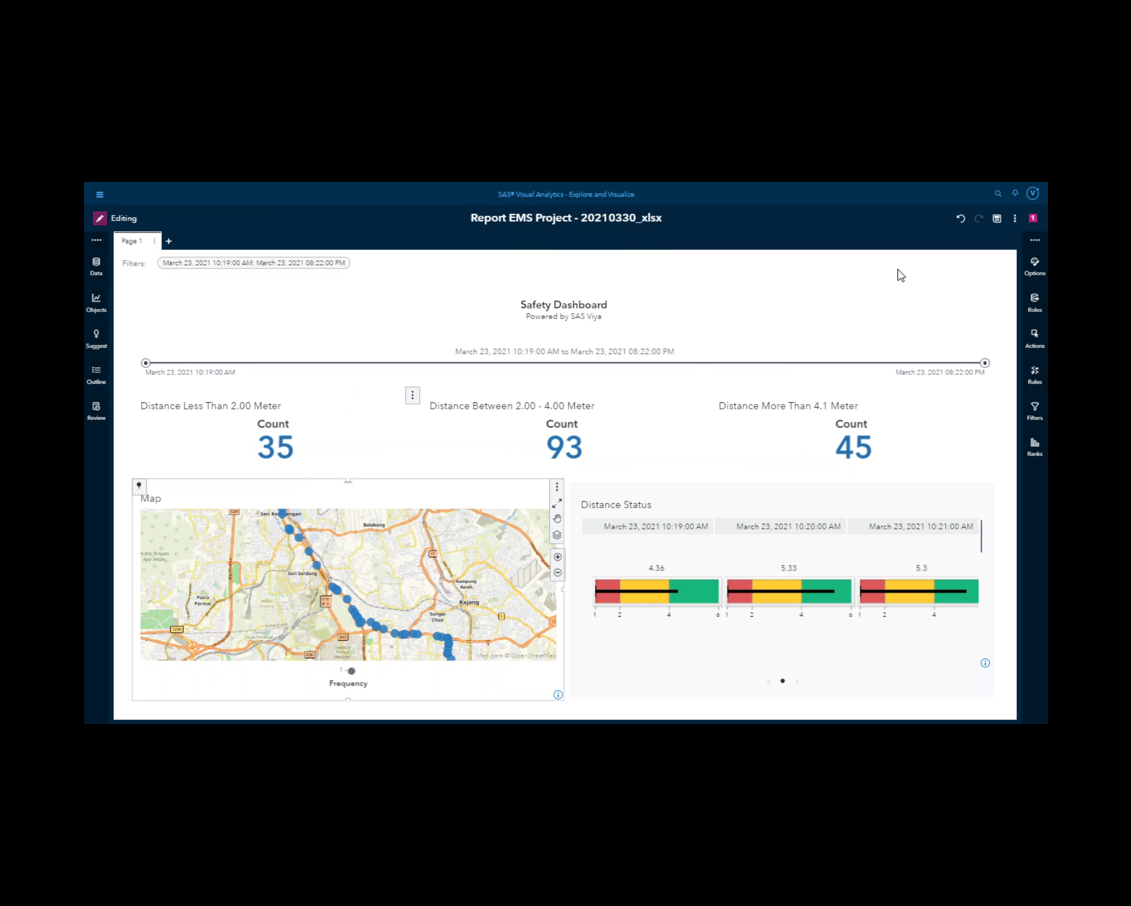Viewport: 1131px width, 906px height.
Task: Open the Review pane
Action: [x=96, y=409]
